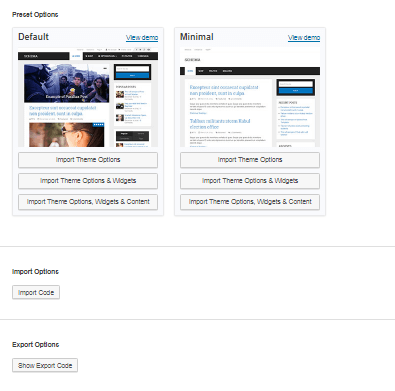Click the Default preset title

33,37
